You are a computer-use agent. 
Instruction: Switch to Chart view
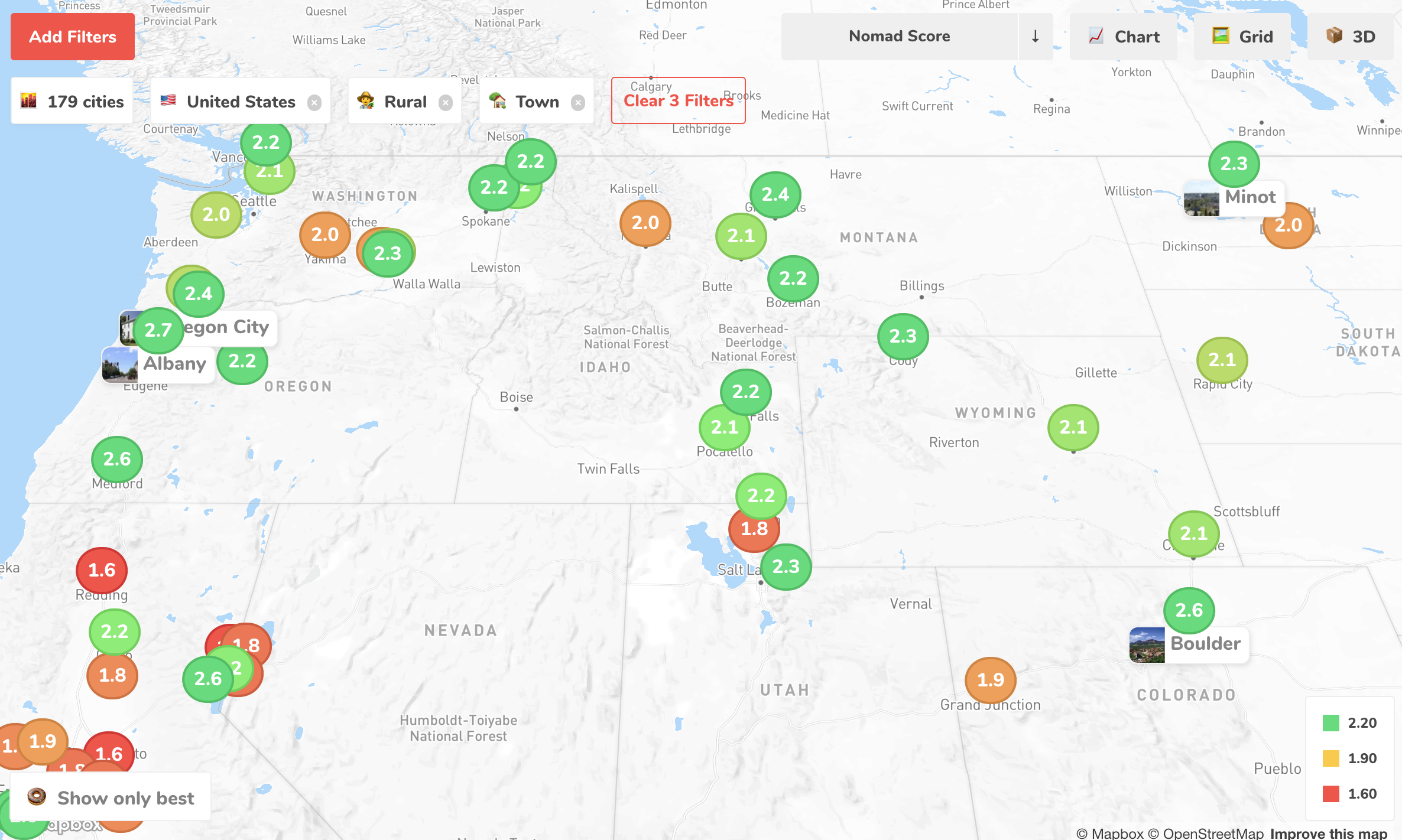[x=1124, y=37]
